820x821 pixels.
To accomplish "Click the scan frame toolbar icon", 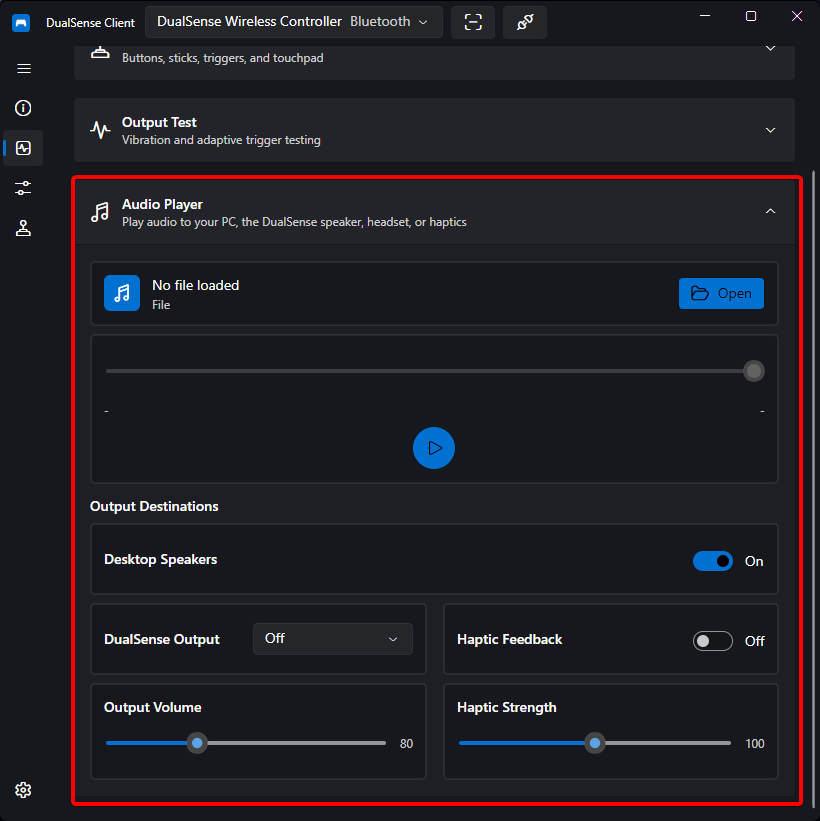I will click(473, 22).
